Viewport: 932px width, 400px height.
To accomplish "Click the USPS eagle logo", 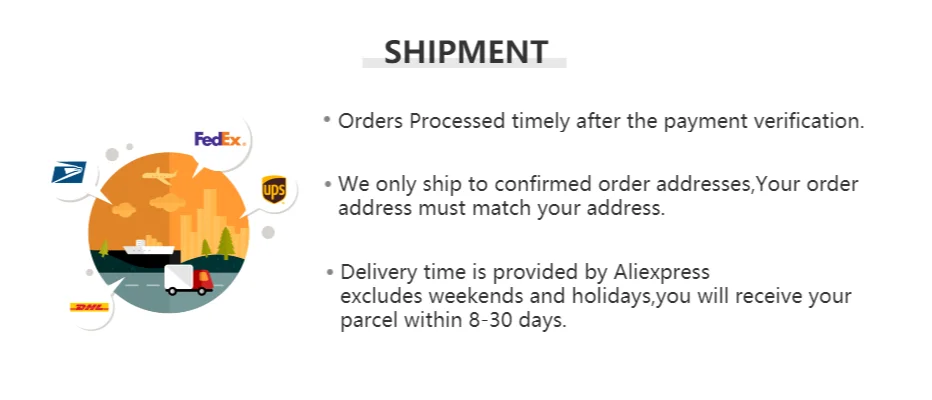I will pos(69,172).
